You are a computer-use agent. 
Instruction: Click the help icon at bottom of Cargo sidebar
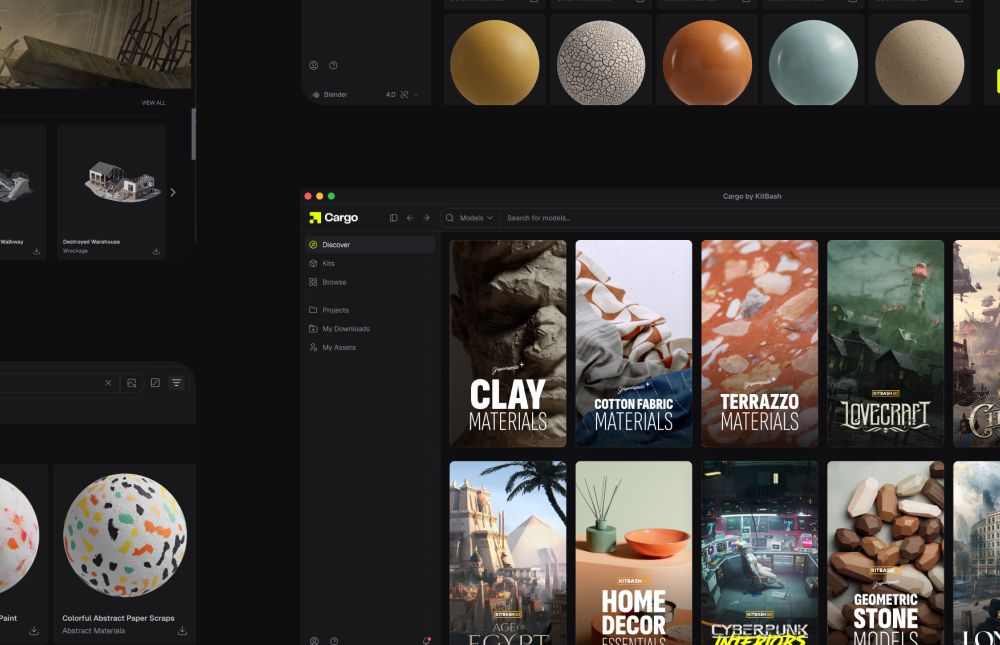point(334,641)
